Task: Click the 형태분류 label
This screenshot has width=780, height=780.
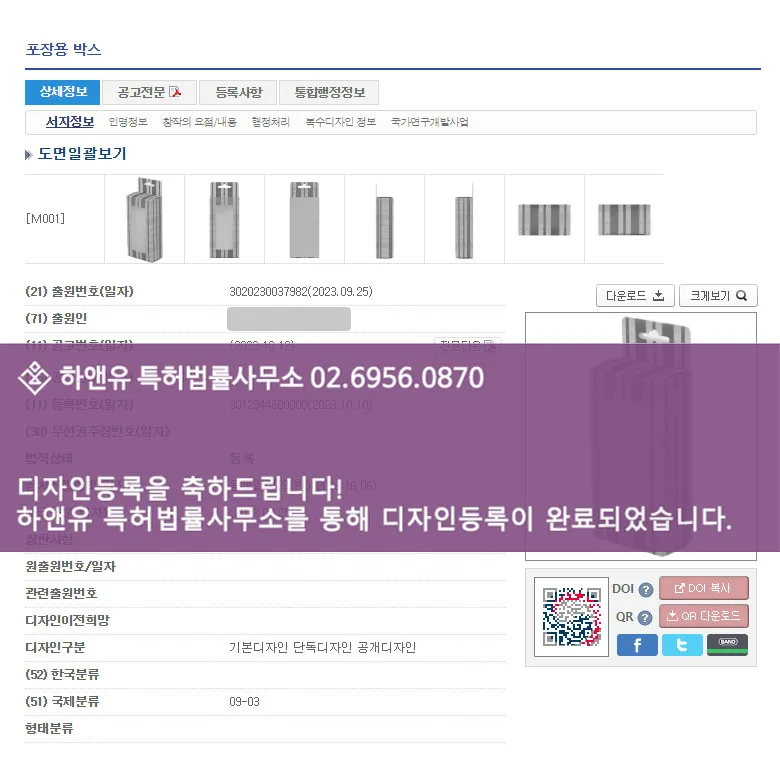Action: tap(49, 728)
